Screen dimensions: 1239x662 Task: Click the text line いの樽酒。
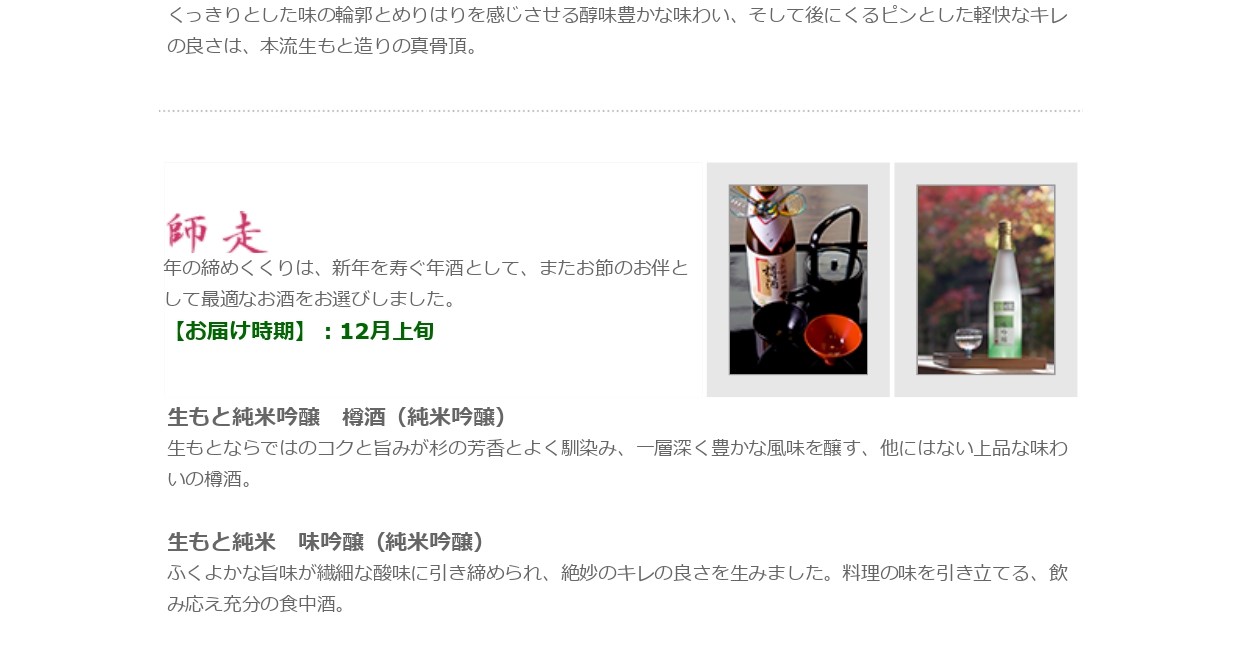click(x=211, y=479)
